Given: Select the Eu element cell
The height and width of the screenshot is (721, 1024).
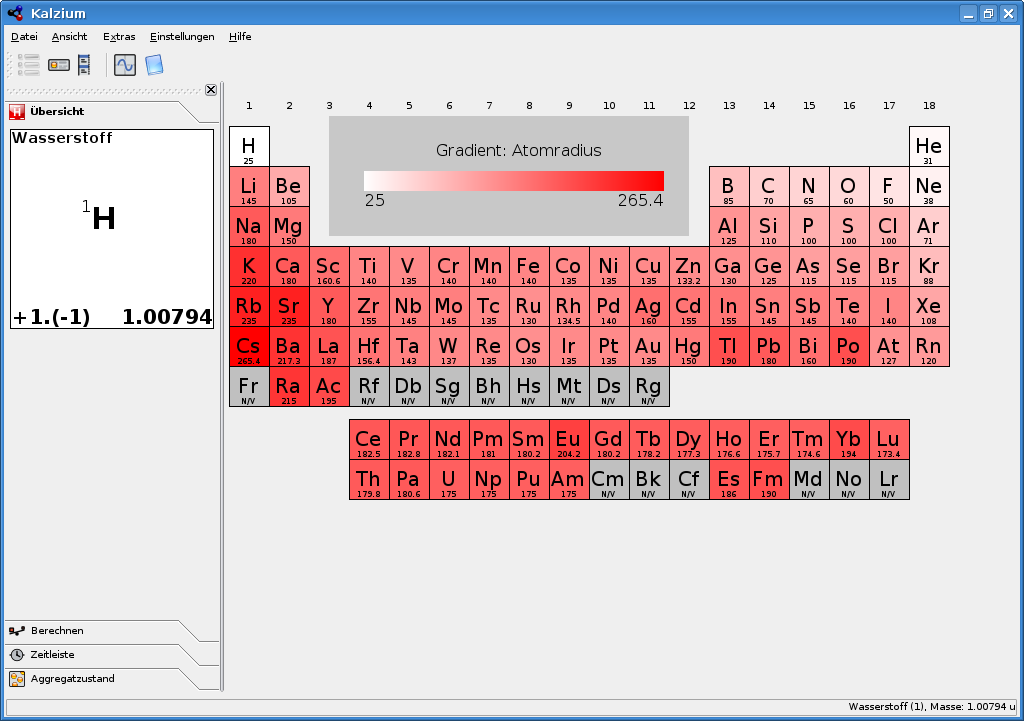Looking at the screenshot, I should [569, 440].
